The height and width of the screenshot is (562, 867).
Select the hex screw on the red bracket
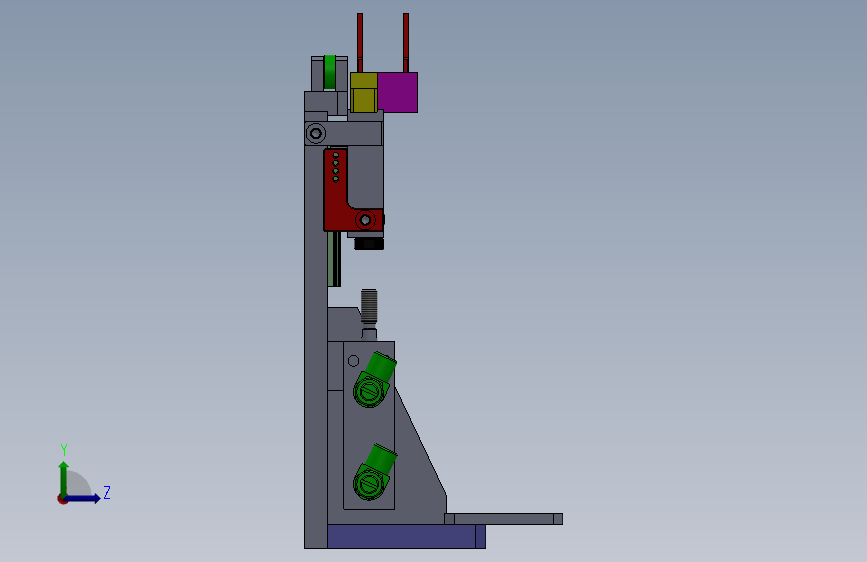pyautogui.click(x=365, y=220)
